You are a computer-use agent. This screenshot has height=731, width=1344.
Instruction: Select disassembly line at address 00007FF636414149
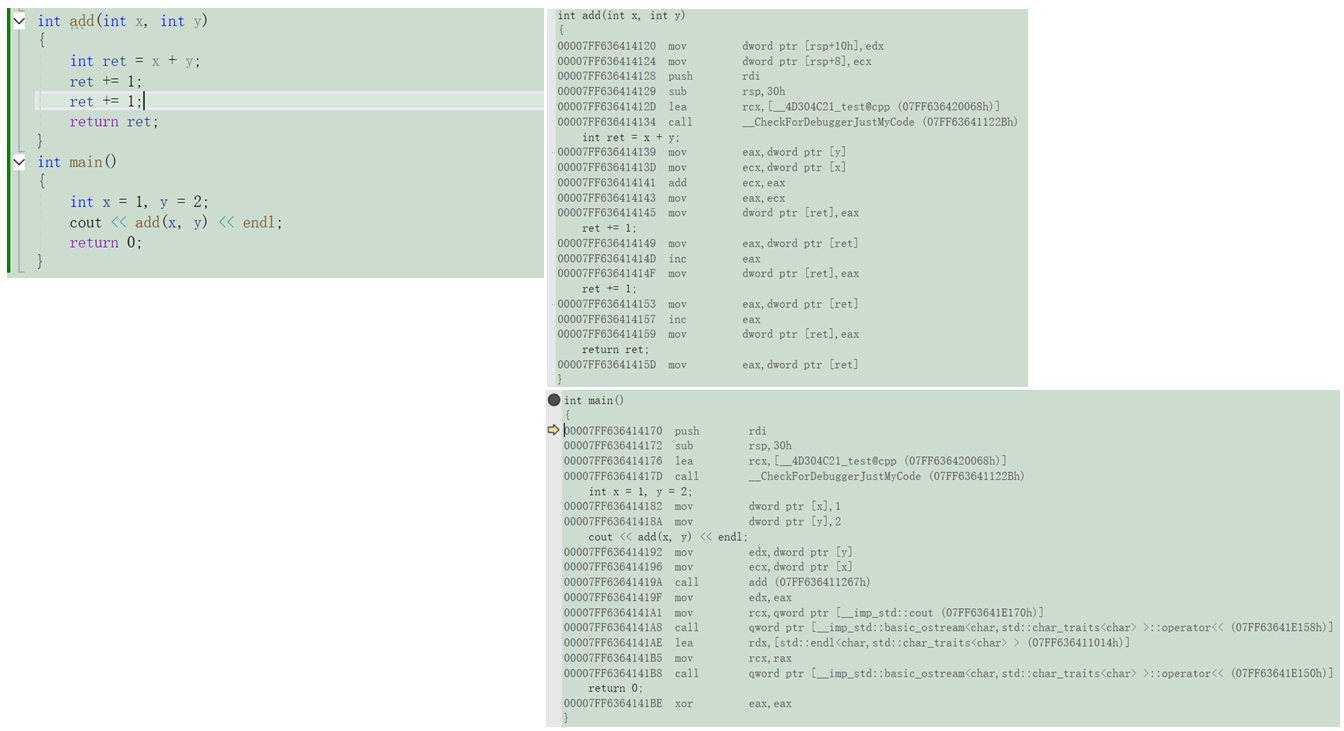(708, 243)
